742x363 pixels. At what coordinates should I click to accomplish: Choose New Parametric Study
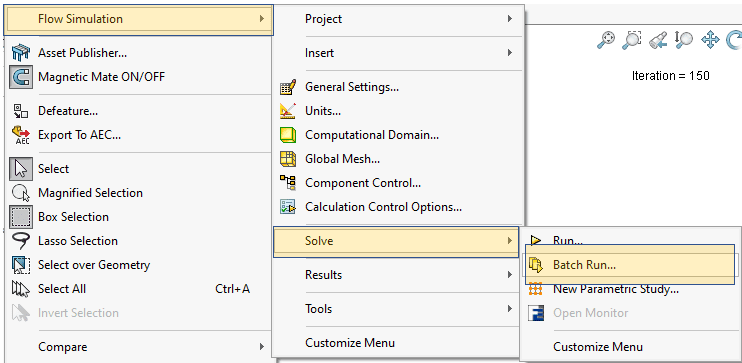[616, 289]
